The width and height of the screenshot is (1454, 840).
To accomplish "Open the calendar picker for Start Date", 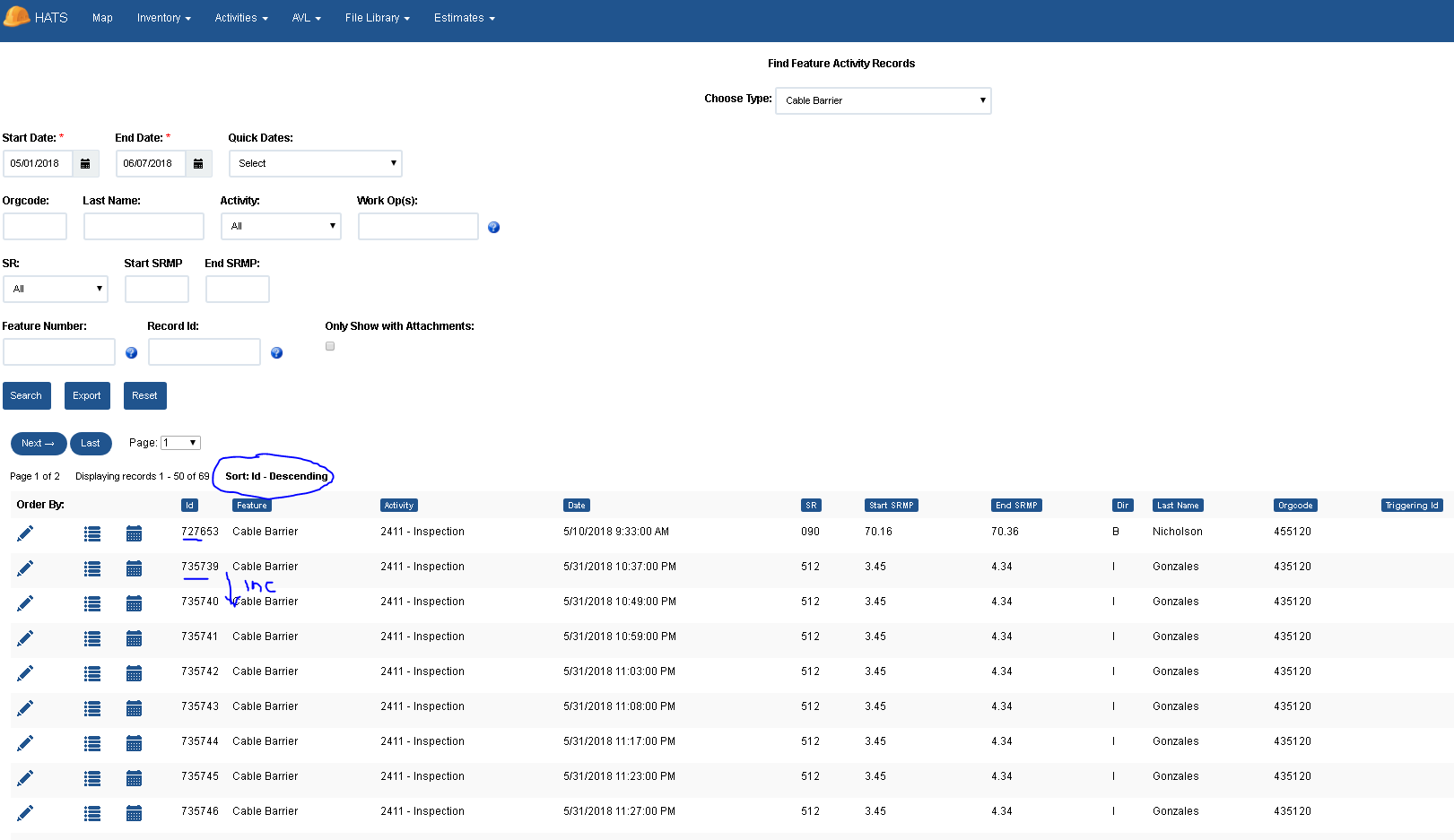I will pos(85,163).
